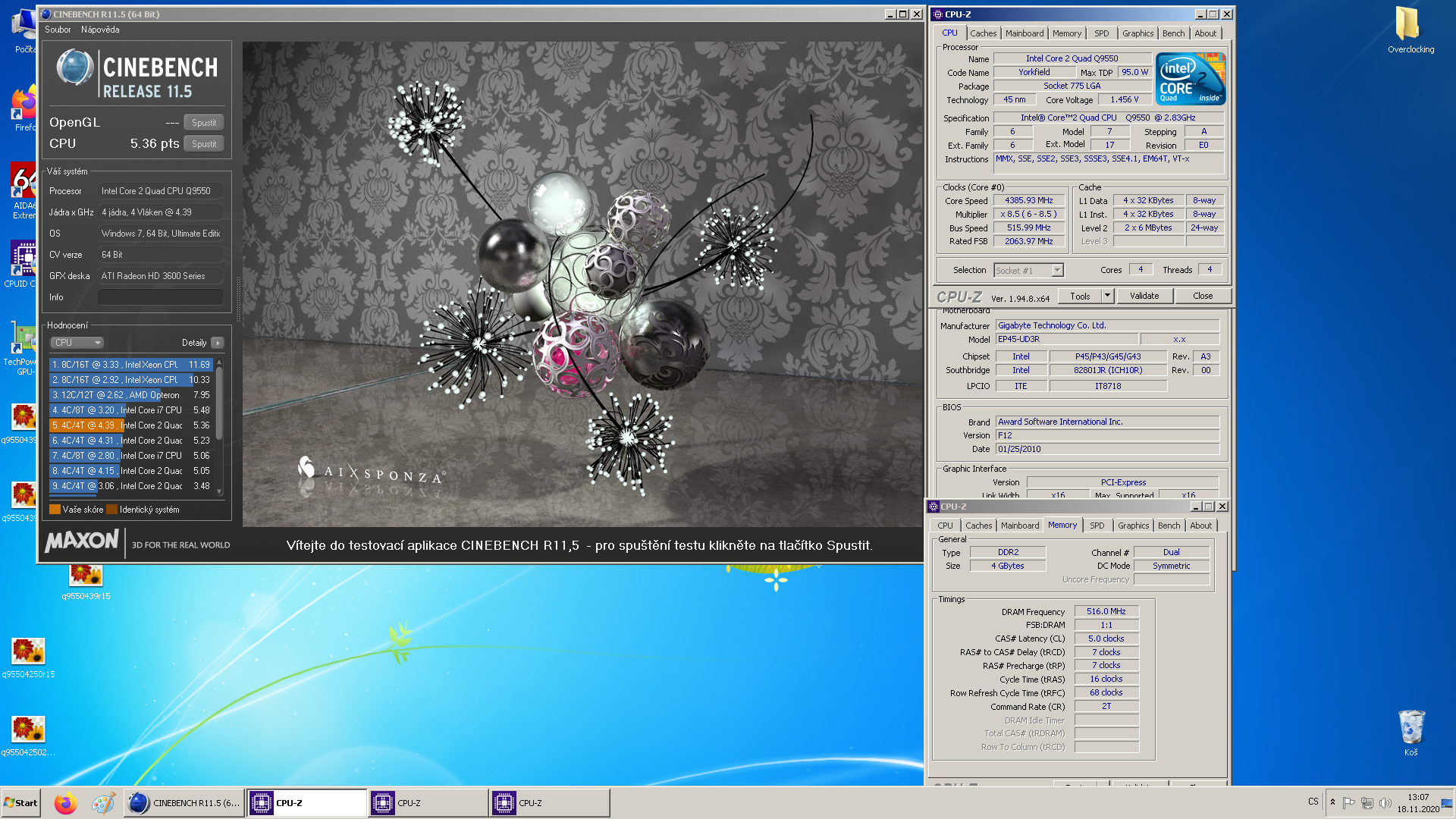Open the AIDA64 Extreme desktop shortcut
1456x819 pixels.
pos(24,191)
